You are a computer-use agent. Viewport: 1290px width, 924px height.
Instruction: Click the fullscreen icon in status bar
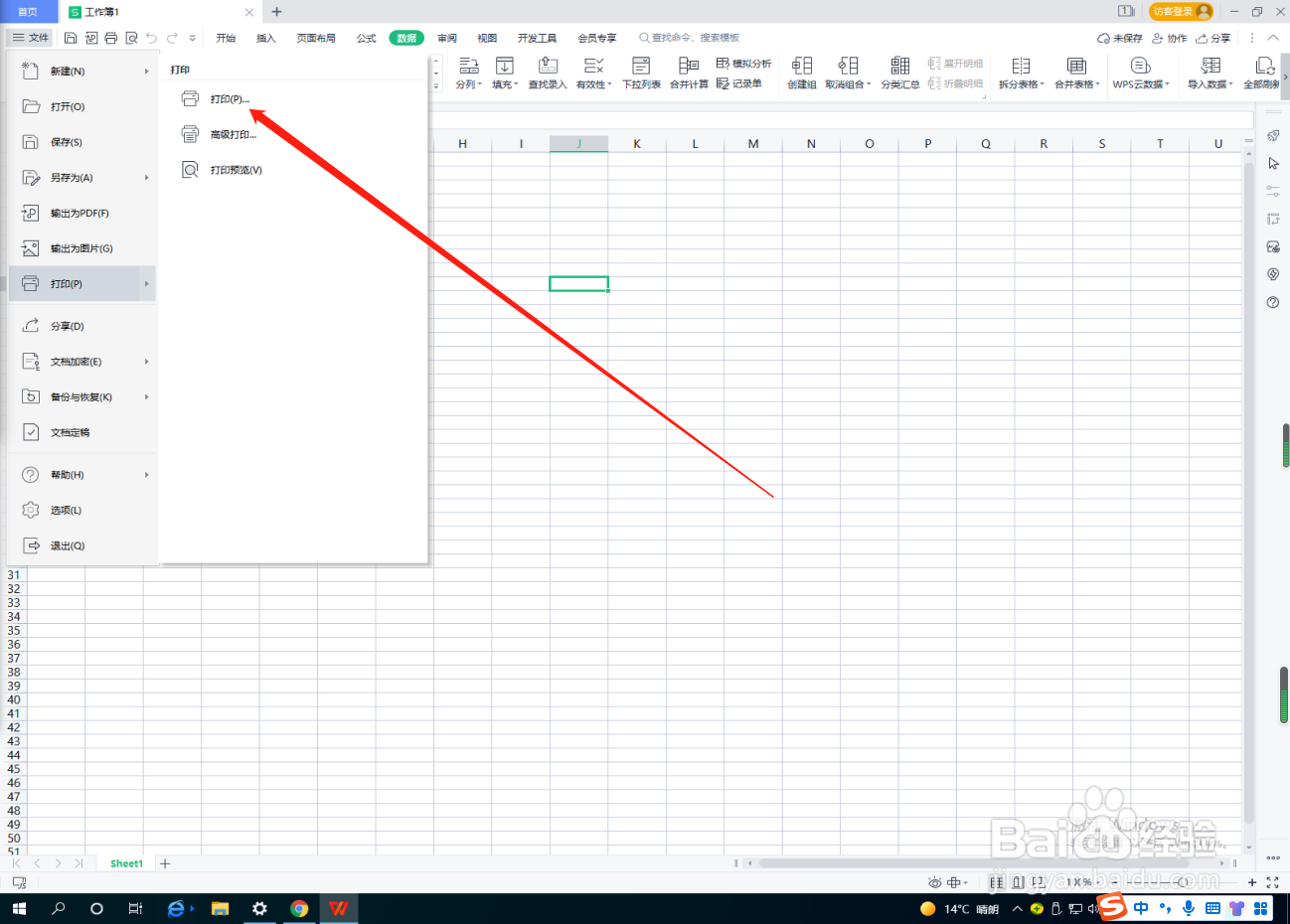pos(1272,882)
